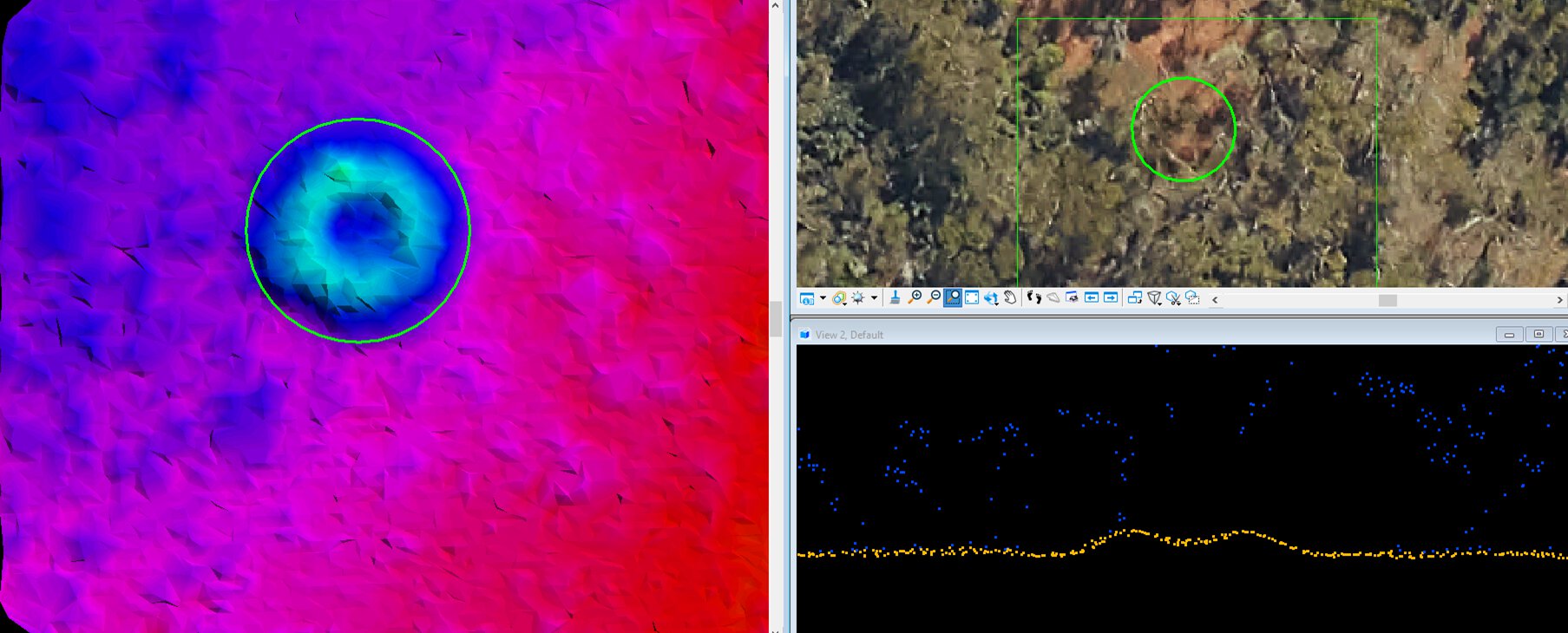
Task: Select the Clip Mask icon
Action: point(1192,298)
